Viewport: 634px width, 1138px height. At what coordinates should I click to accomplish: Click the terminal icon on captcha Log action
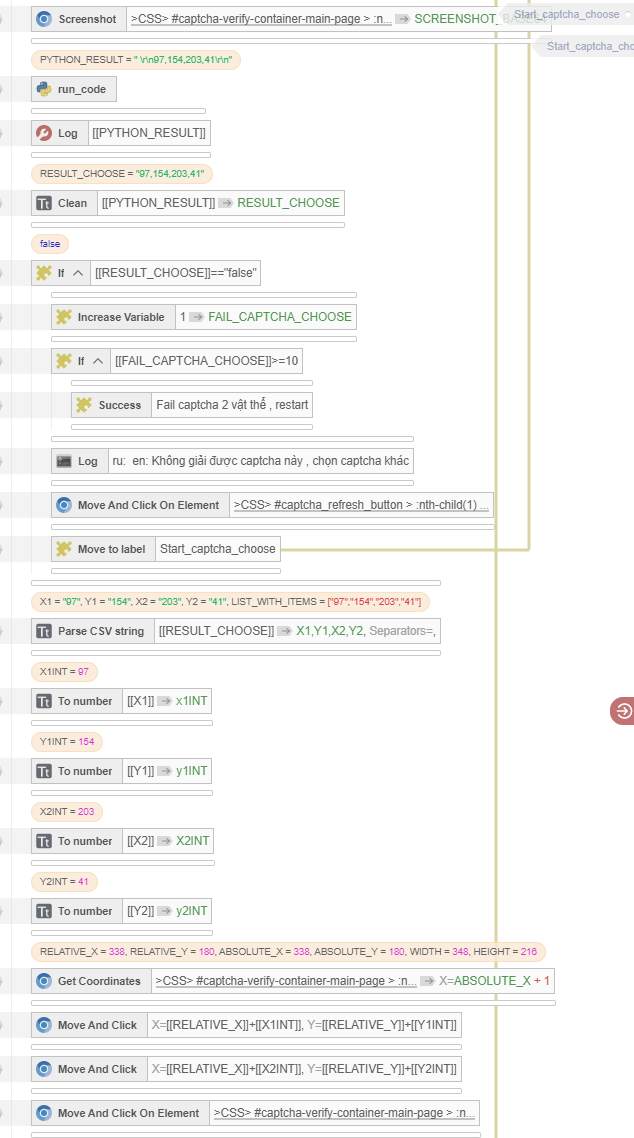click(x=64, y=461)
